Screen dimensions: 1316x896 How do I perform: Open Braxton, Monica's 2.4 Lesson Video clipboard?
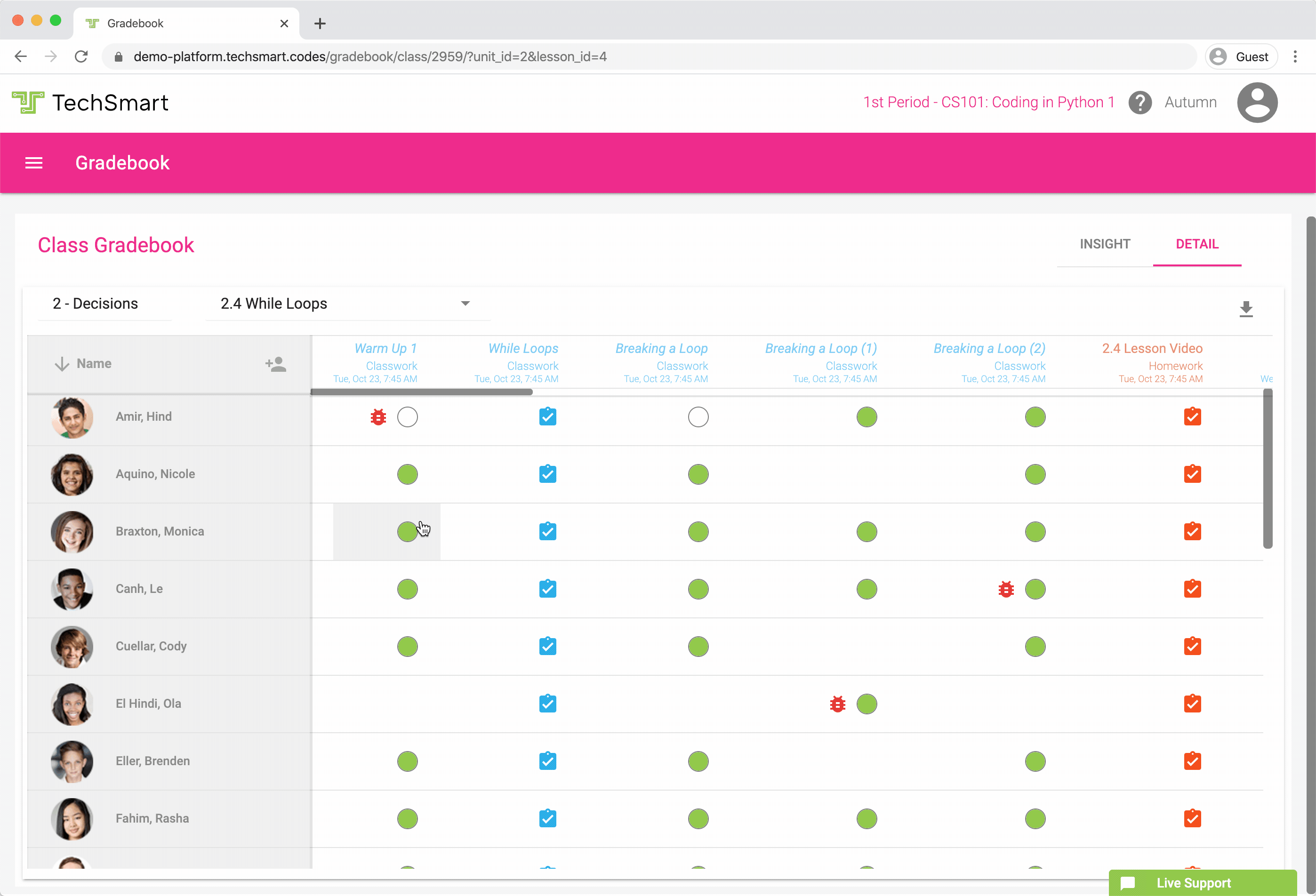click(1192, 531)
